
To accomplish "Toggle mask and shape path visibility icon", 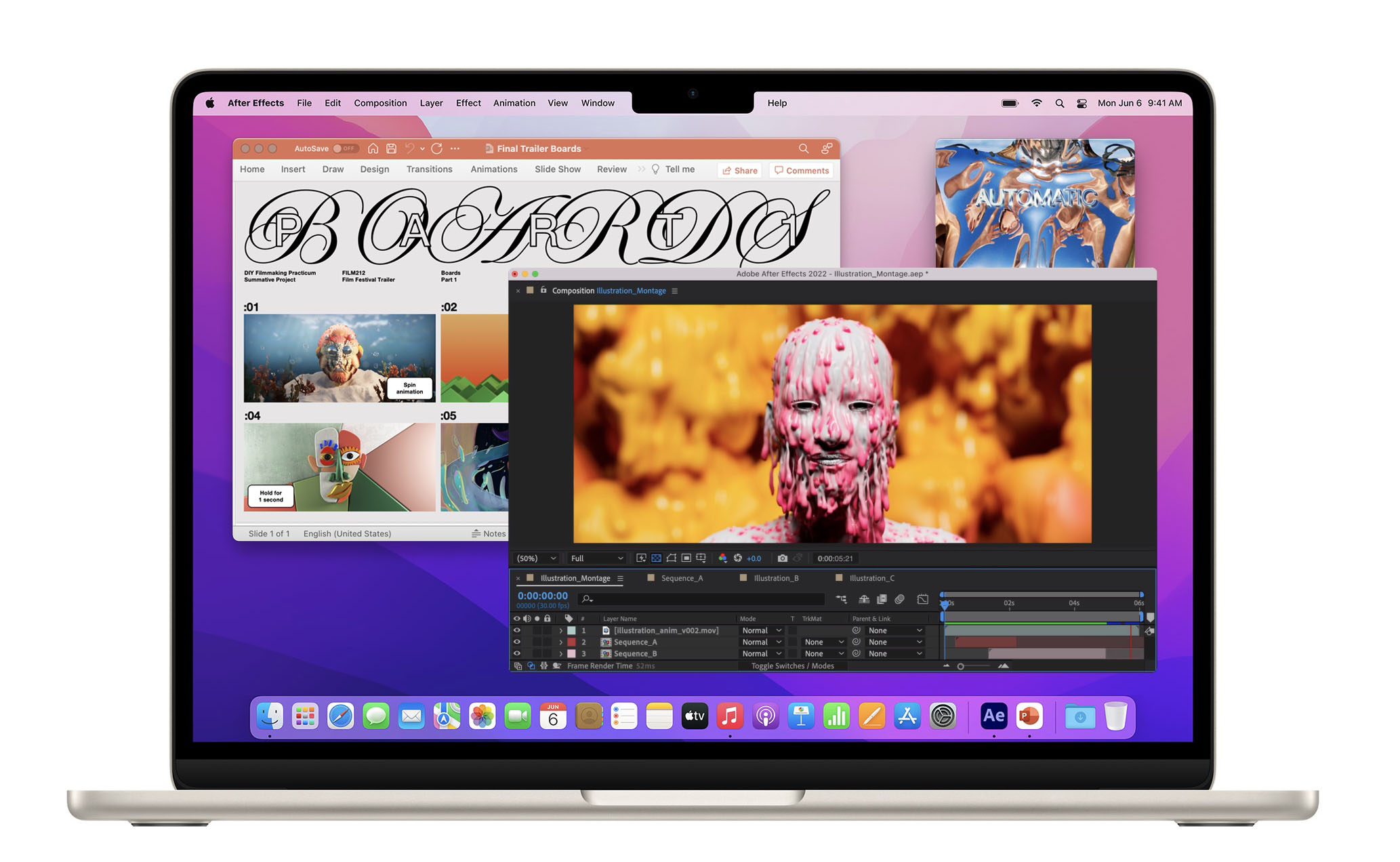I will click(671, 558).
